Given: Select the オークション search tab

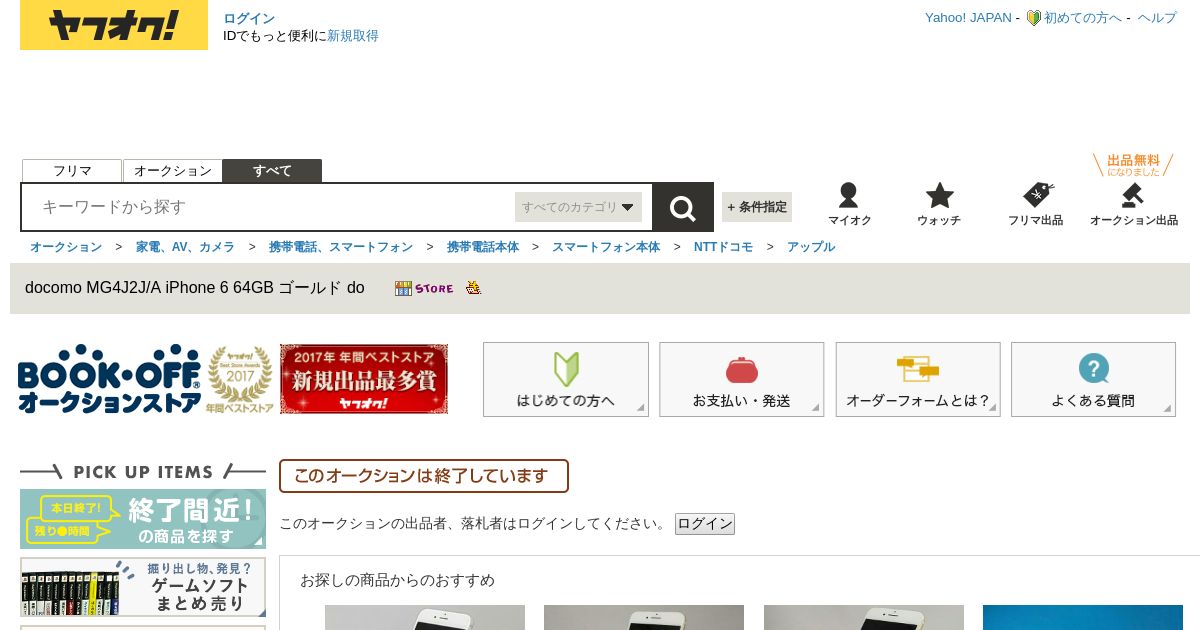Looking at the screenshot, I should (x=173, y=171).
